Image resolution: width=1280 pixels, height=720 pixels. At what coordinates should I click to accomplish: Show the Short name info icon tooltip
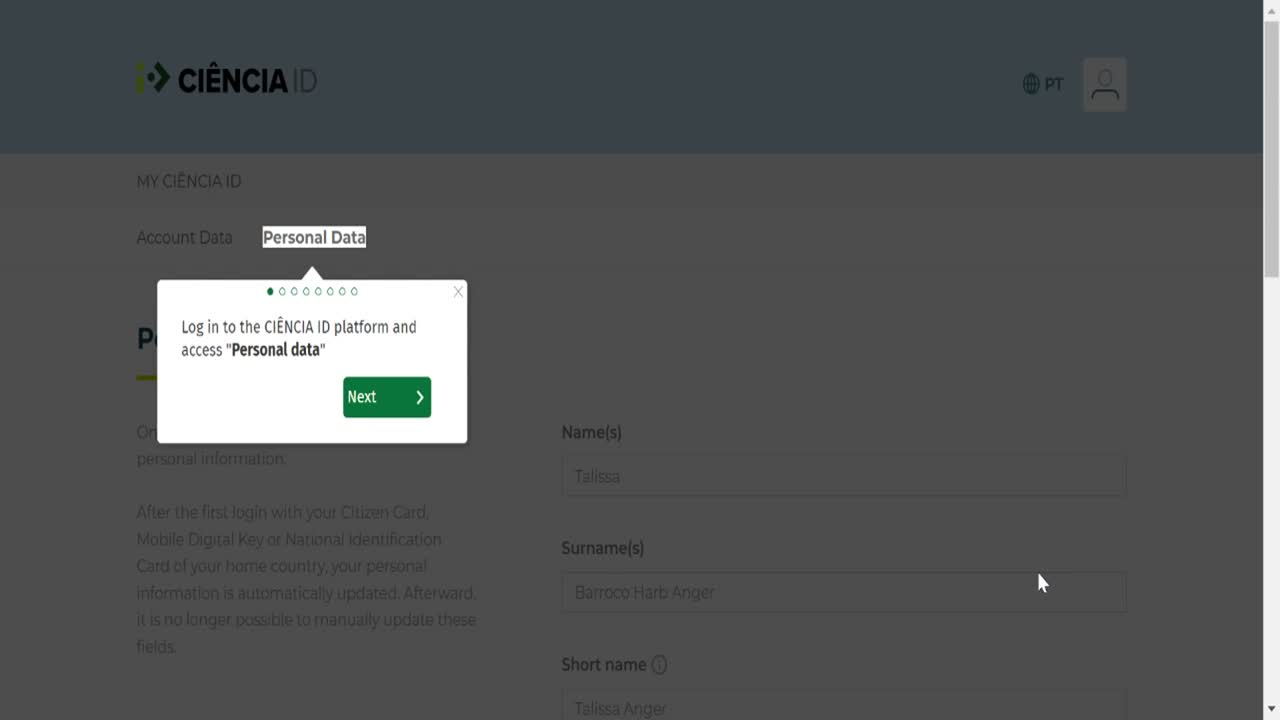click(x=659, y=665)
